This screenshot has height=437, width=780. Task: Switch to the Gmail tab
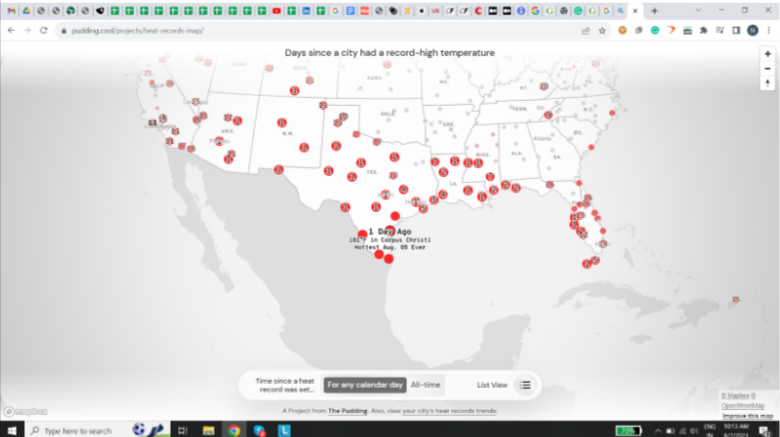pyautogui.click(x=11, y=10)
